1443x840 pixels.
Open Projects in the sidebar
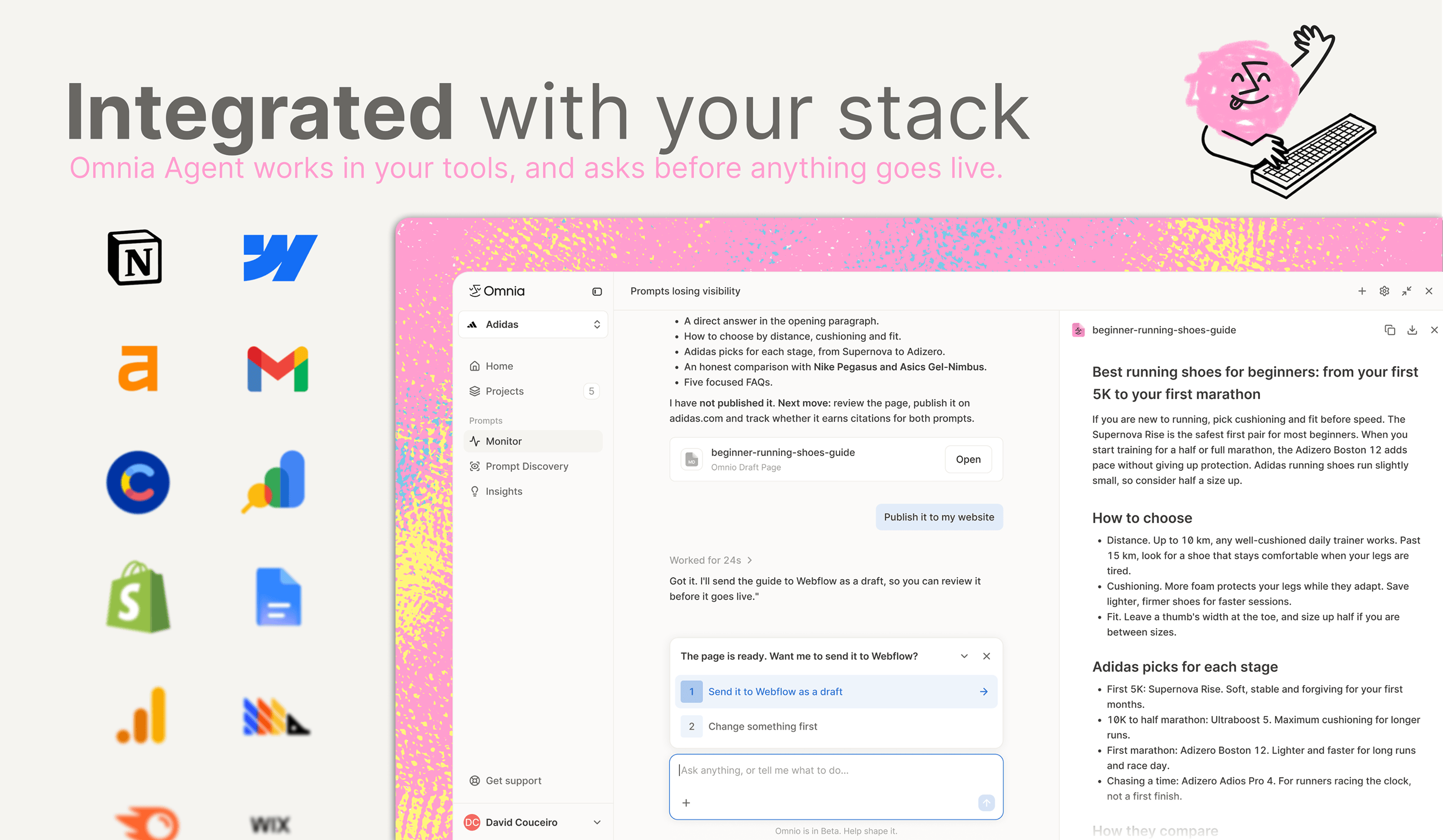tap(533, 391)
